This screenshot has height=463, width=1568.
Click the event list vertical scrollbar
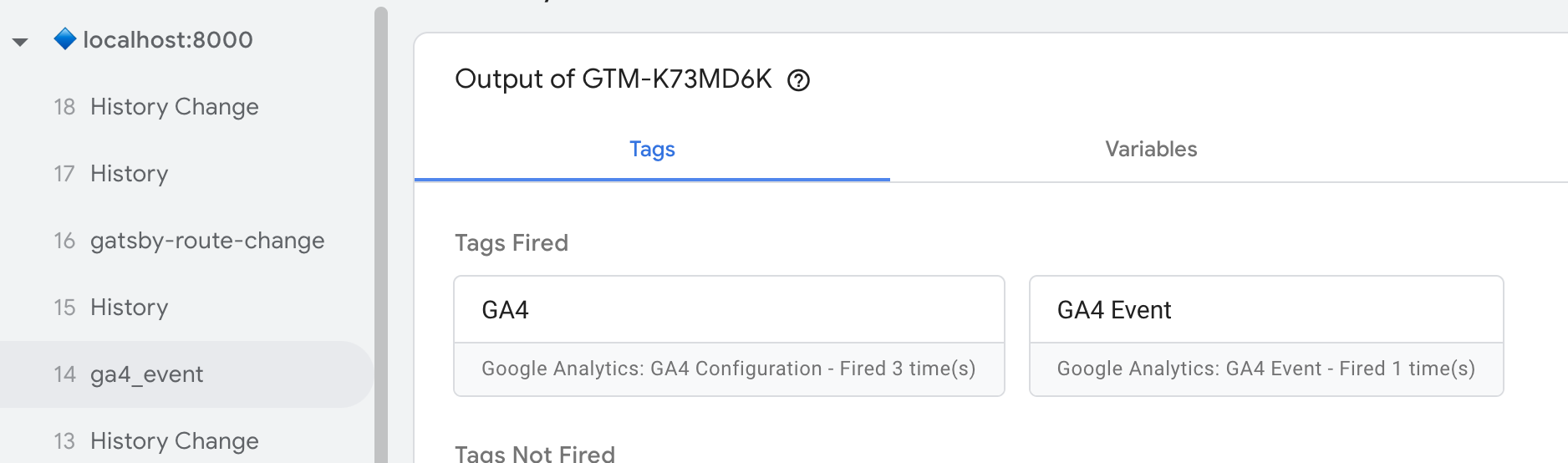pos(381,234)
